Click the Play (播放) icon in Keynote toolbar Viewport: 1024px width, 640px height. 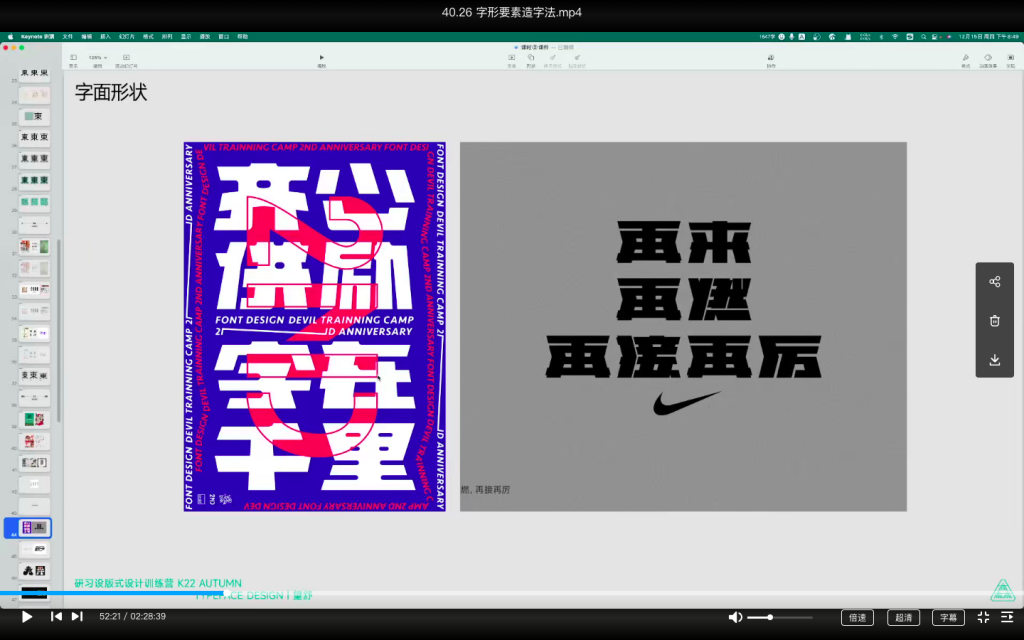pos(322,58)
